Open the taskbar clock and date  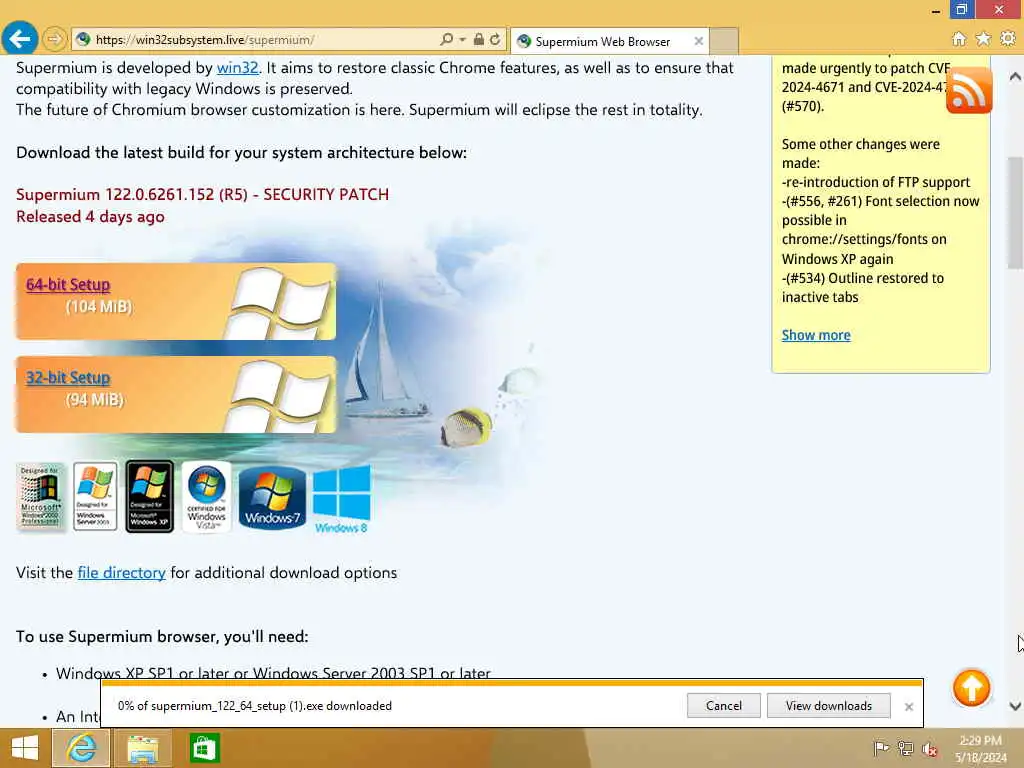pos(980,749)
